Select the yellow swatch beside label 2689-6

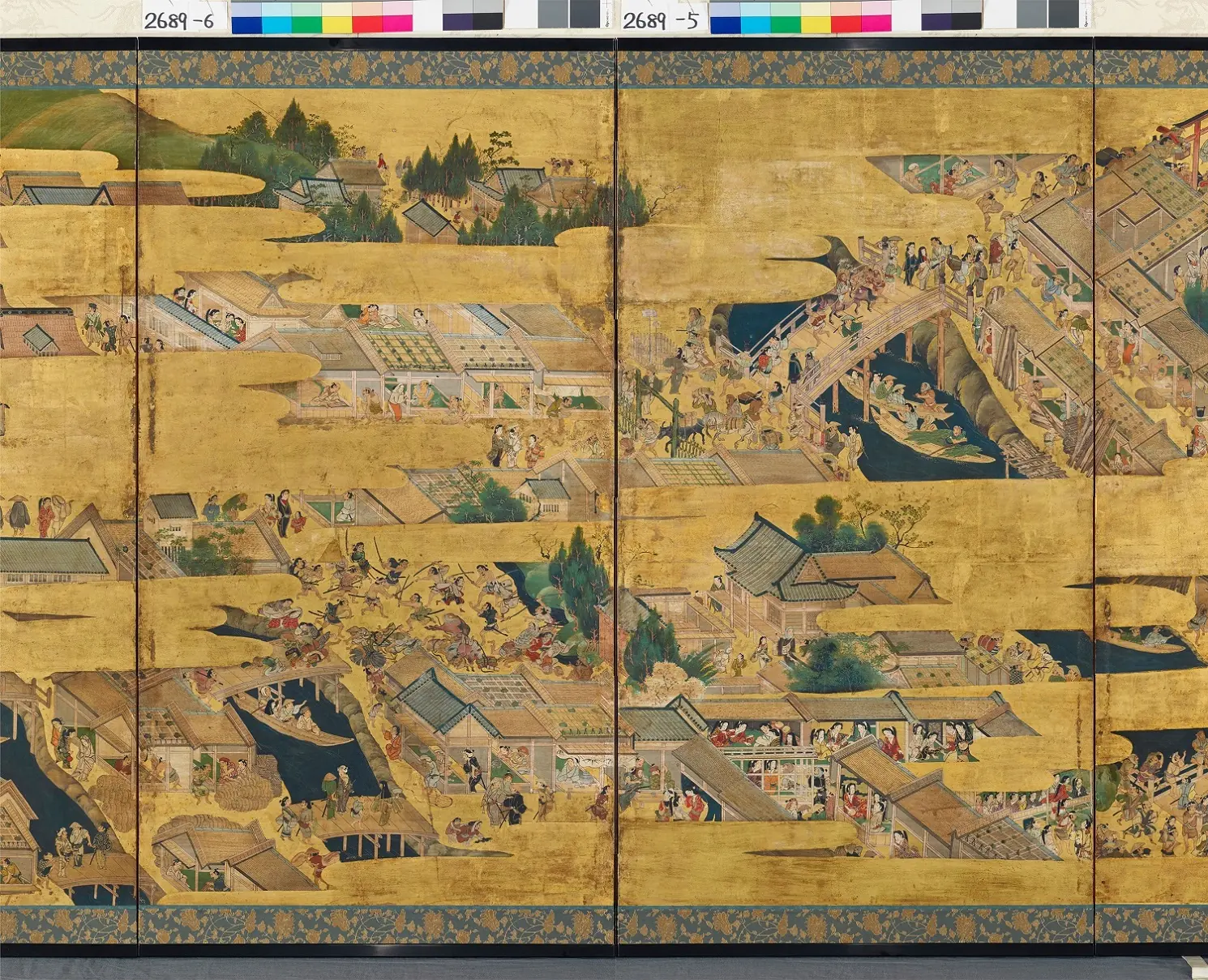337,17
